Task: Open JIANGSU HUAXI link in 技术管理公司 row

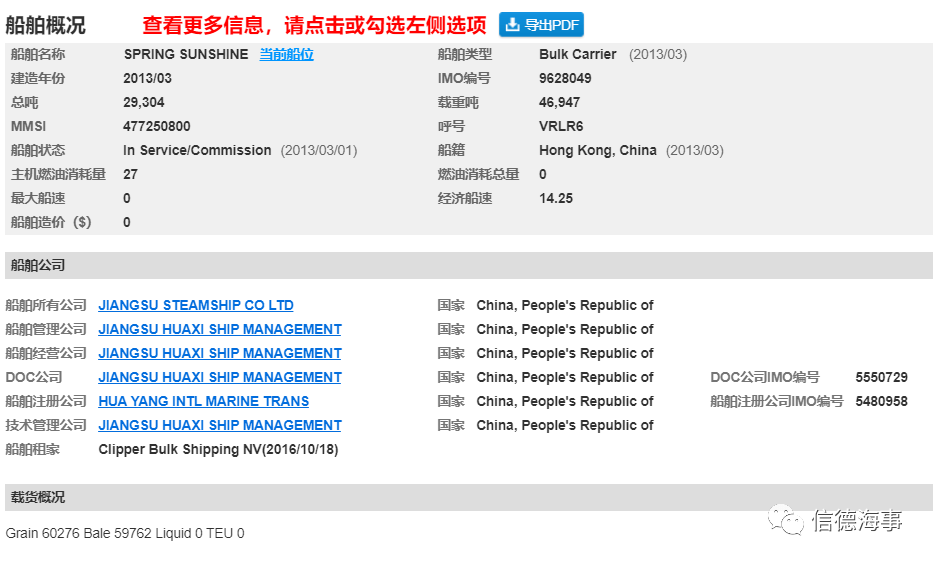Action: (220, 425)
